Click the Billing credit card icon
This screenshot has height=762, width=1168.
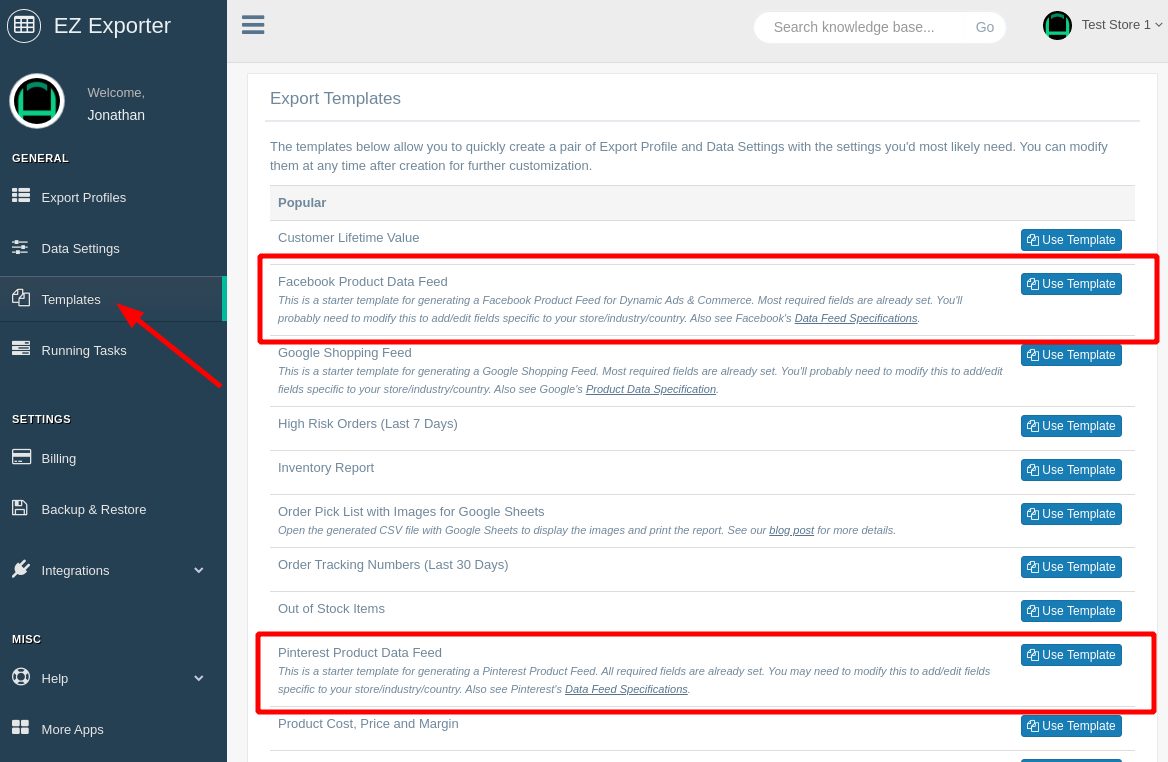(x=21, y=457)
